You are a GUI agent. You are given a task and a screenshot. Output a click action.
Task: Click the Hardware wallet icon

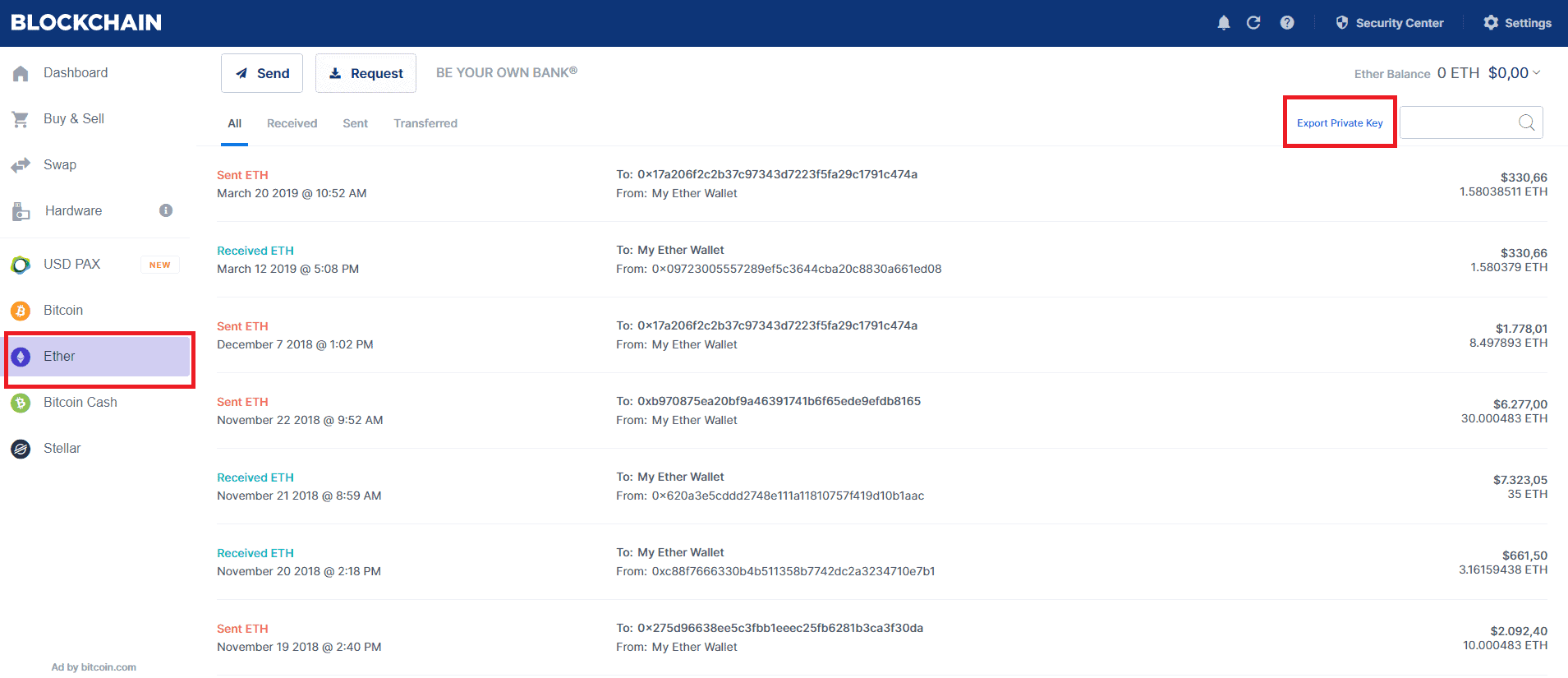click(21, 211)
